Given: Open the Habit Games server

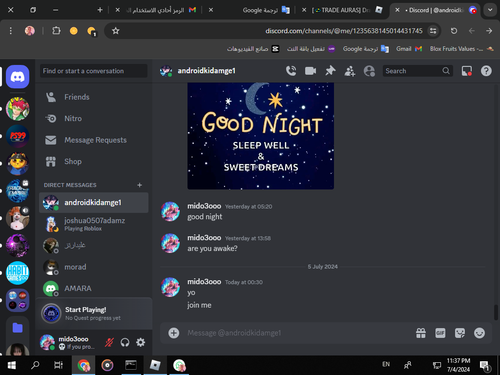Looking at the screenshot, I should [x=18, y=273].
